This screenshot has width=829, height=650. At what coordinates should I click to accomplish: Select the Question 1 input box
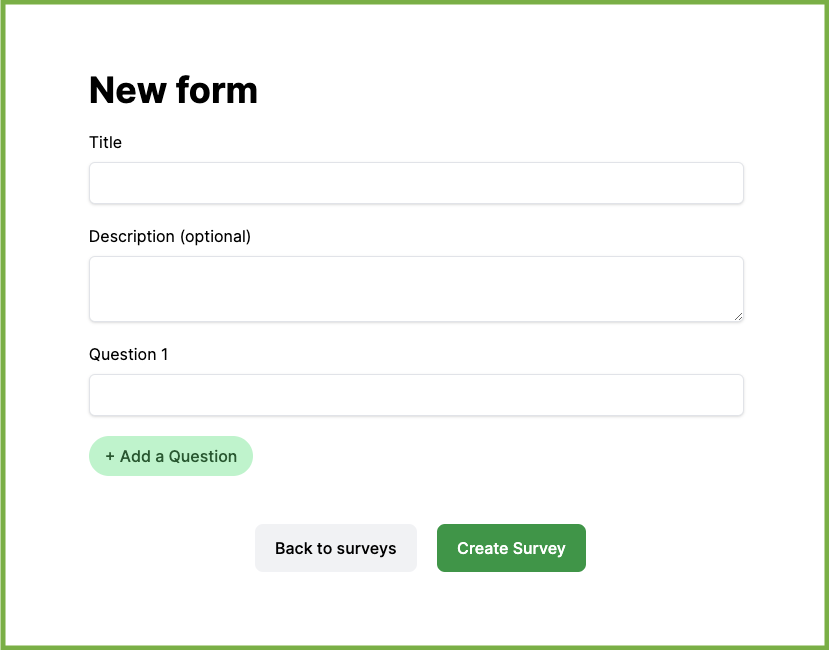pyautogui.click(x=416, y=395)
